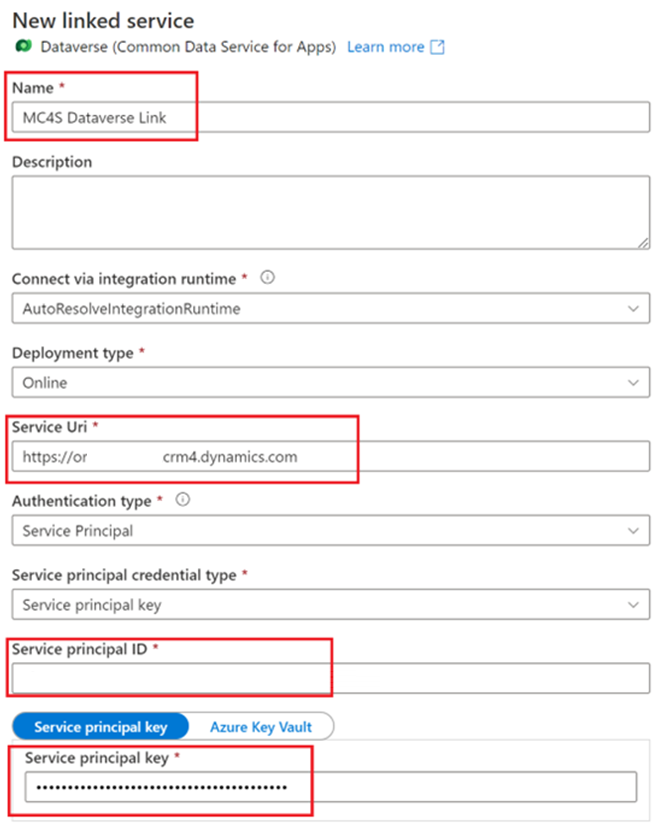Screen dimensions: 665x831
Task: Expand the Authentication type dropdown
Action: click(x=331, y=531)
